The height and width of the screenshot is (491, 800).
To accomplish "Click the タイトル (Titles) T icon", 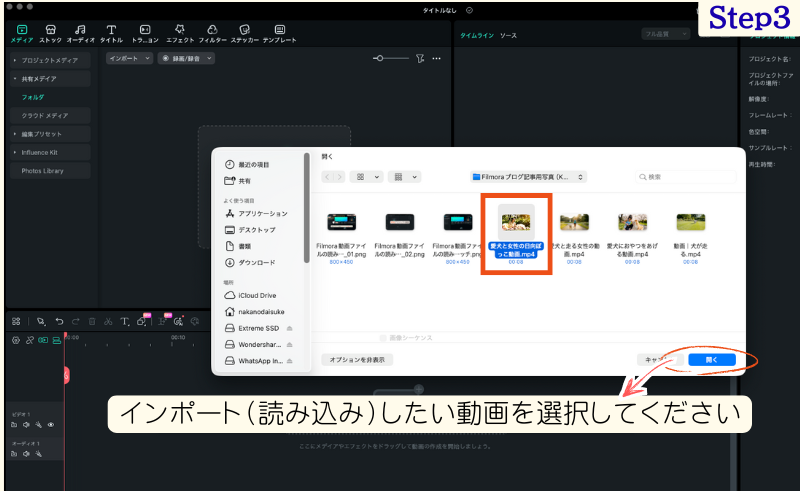I will coord(111,30).
